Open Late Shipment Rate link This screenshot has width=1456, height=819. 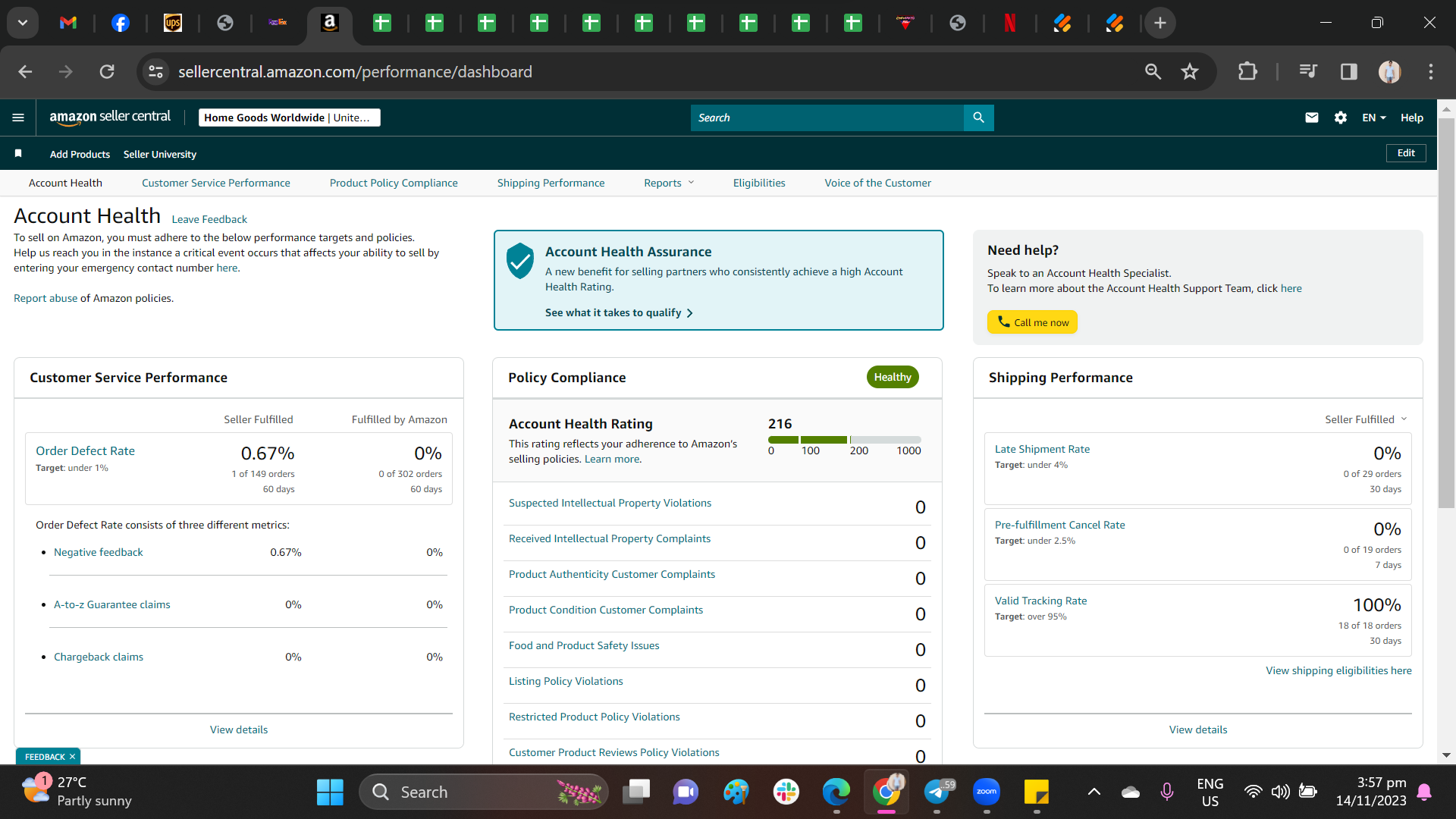[1042, 449]
